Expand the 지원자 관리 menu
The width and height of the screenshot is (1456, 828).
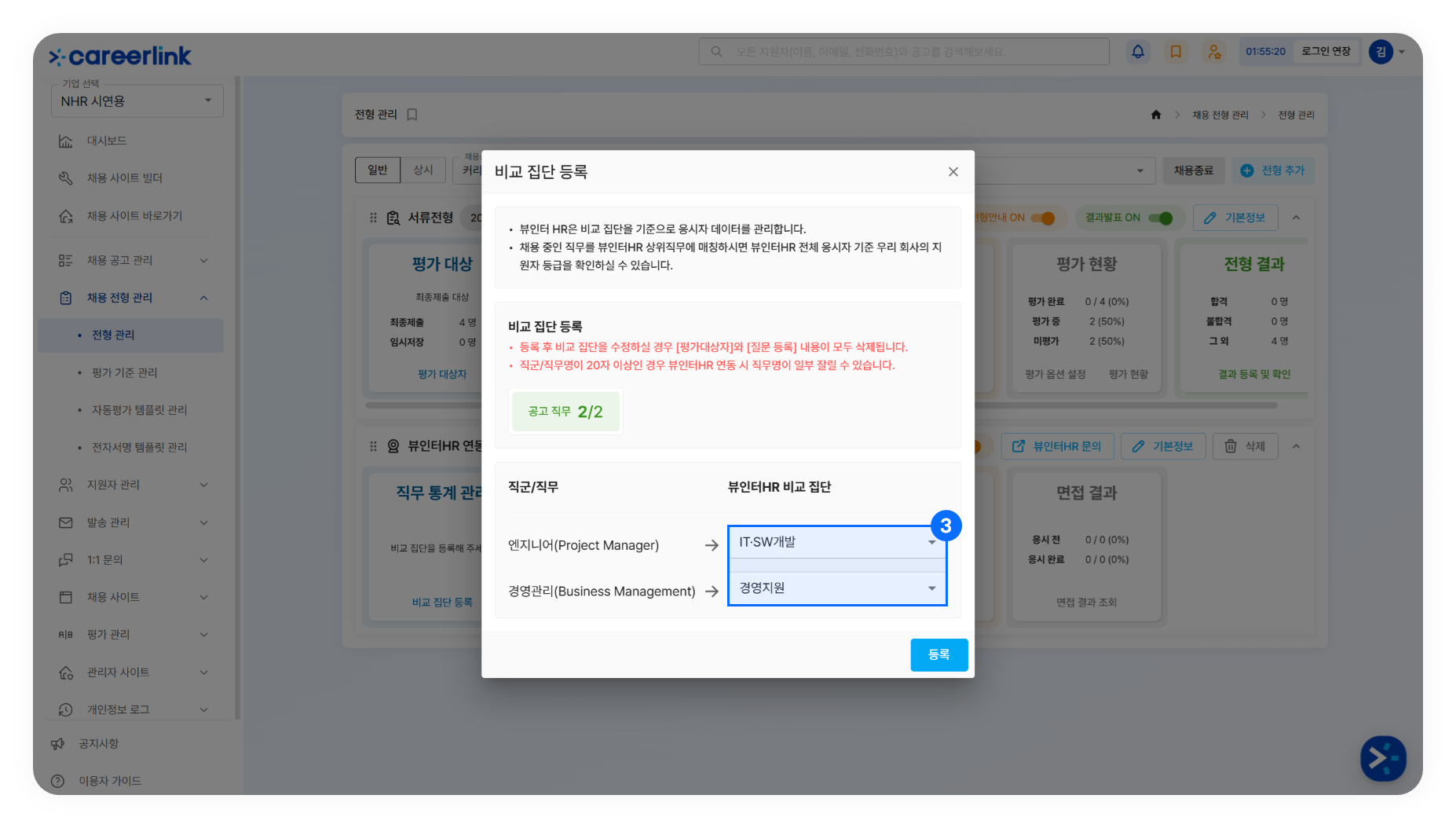tap(204, 485)
